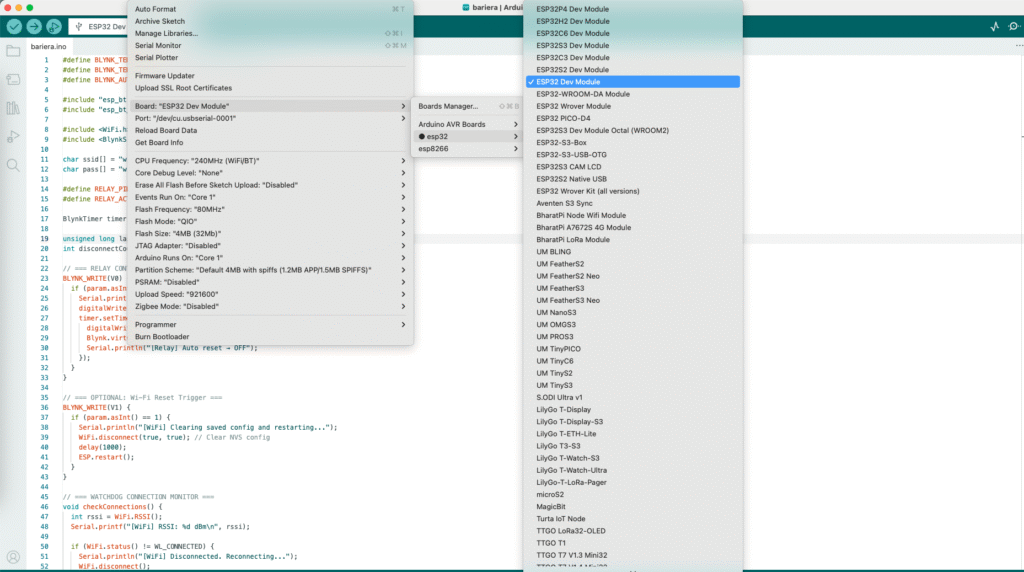Expand the Port /dev/cu.usbserial-0001 submenu
The height and width of the screenshot is (572, 1024).
[270, 118]
